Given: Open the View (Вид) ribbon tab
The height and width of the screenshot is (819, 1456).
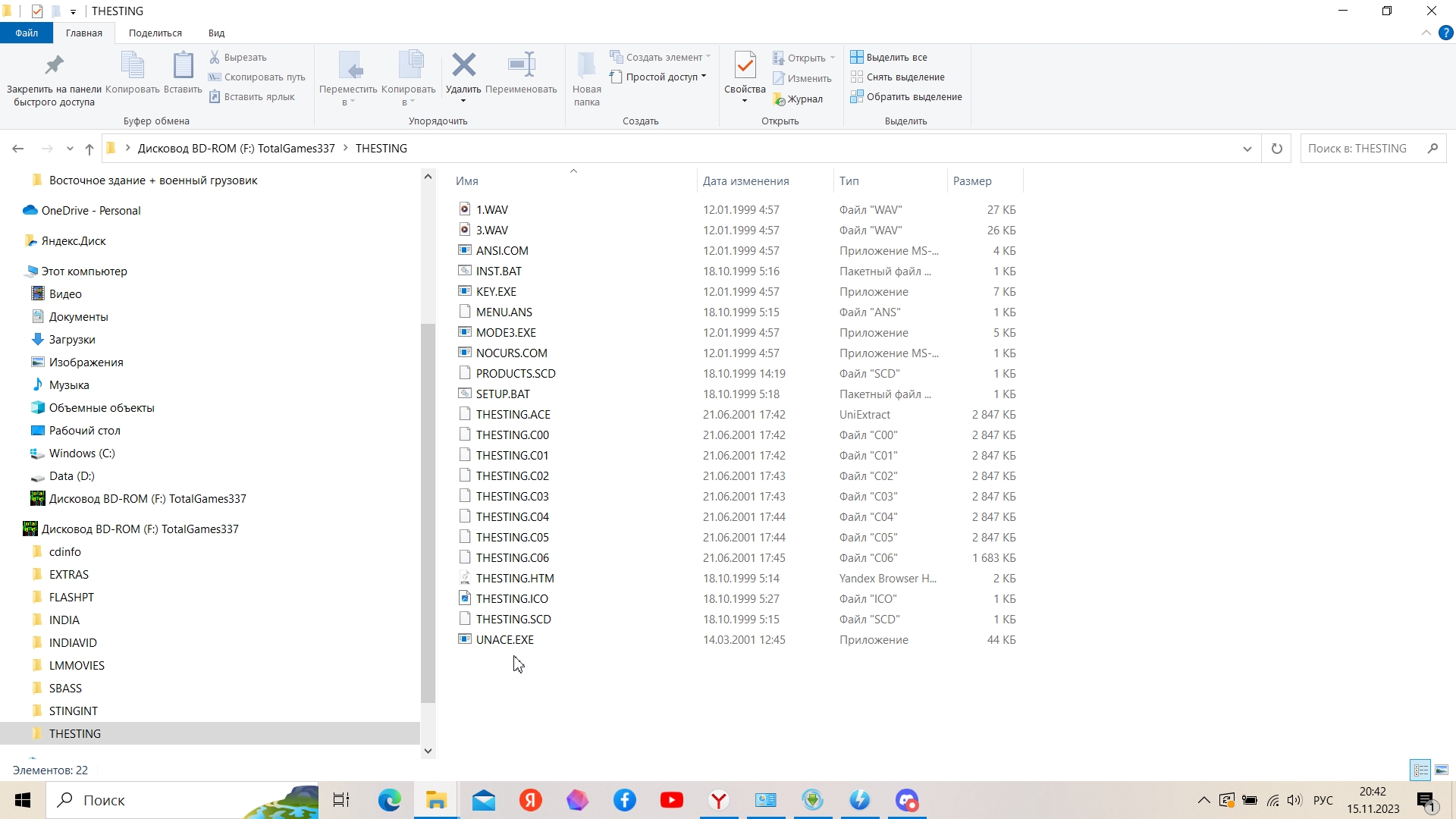Looking at the screenshot, I should [216, 33].
